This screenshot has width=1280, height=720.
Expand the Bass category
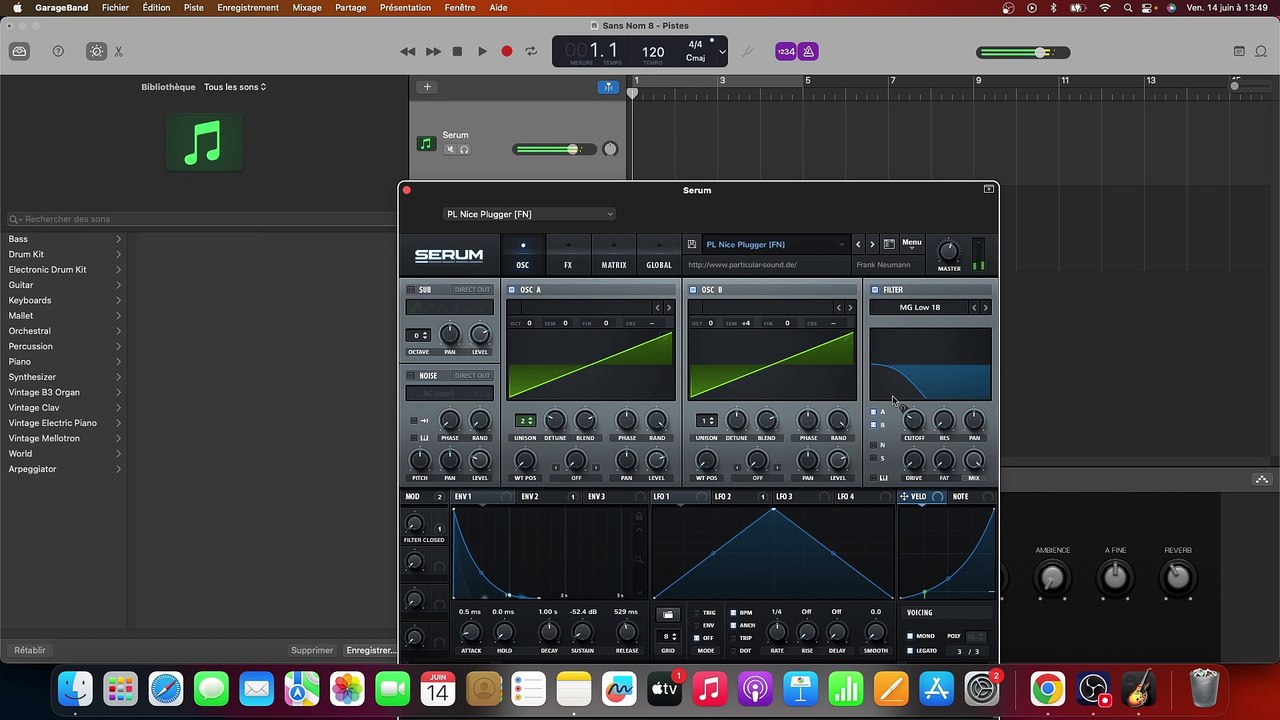118,239
